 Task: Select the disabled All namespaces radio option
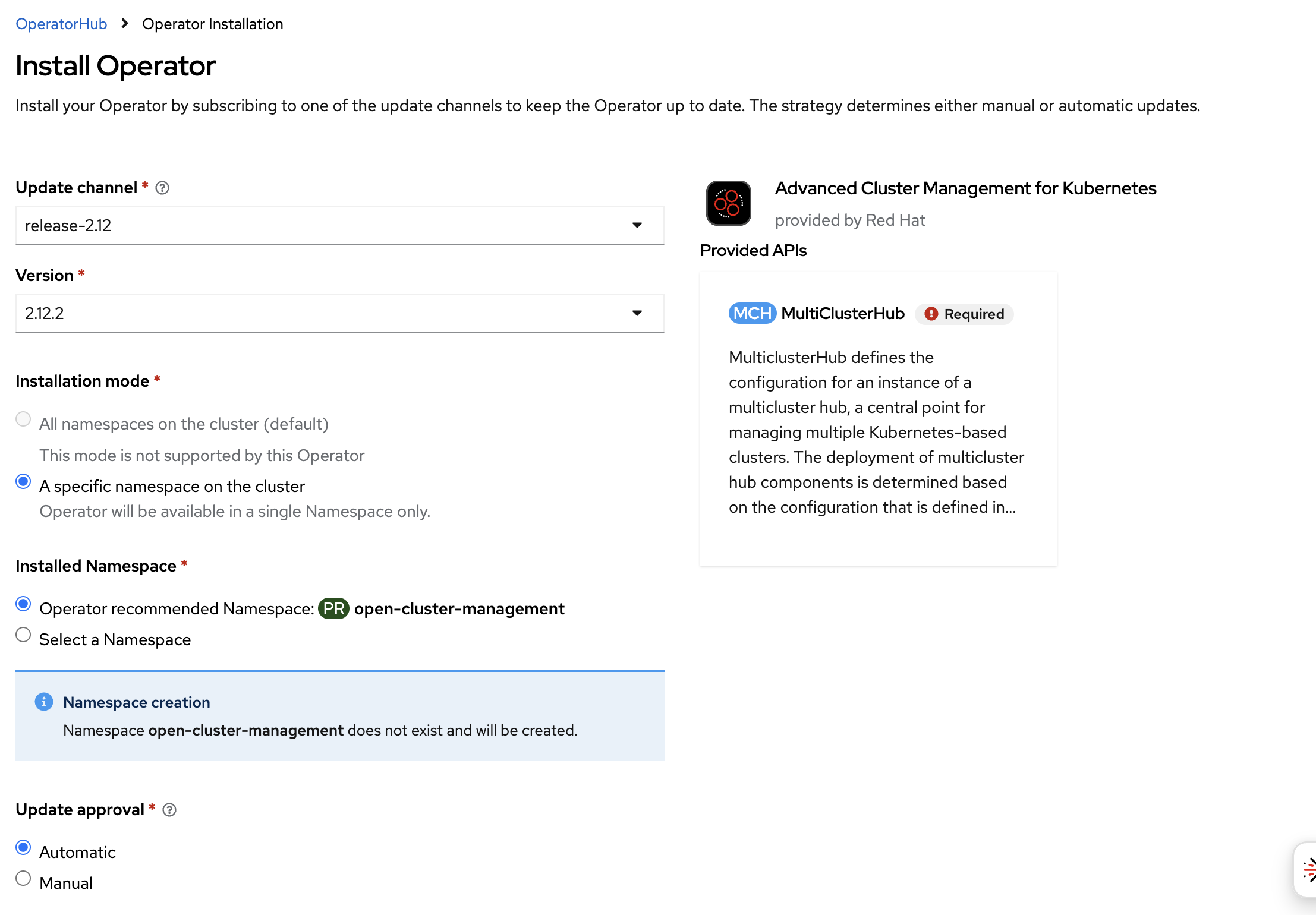tap(23, 419)
